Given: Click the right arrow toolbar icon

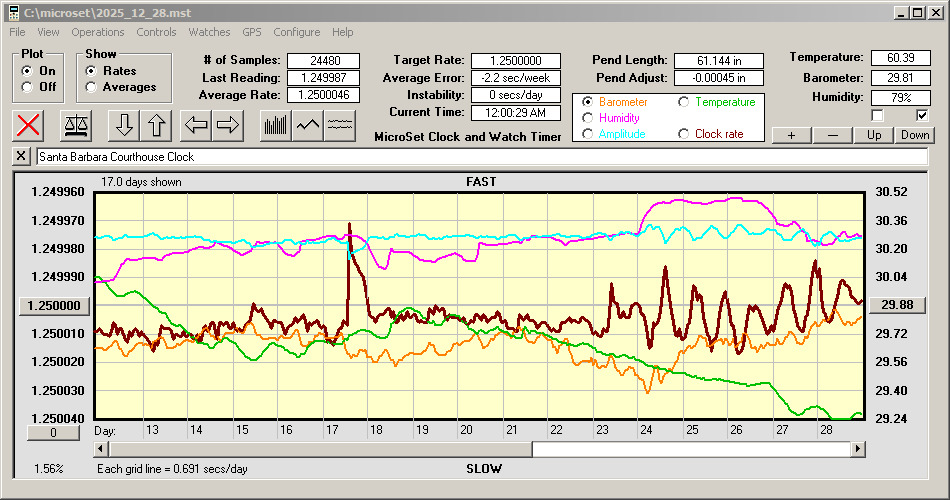Looking at the screenshot, I should (228, 125).
